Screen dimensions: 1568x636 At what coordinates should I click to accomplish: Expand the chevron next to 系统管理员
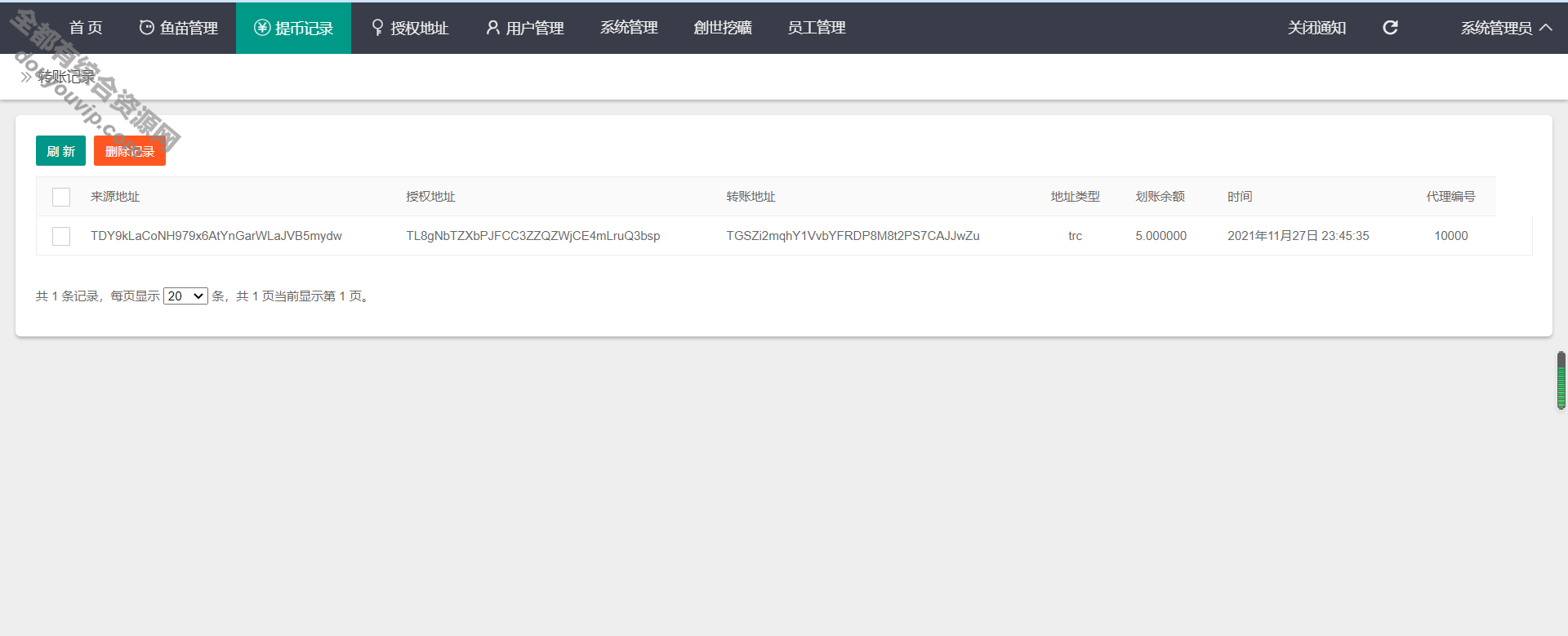(x=1546, y=28)
